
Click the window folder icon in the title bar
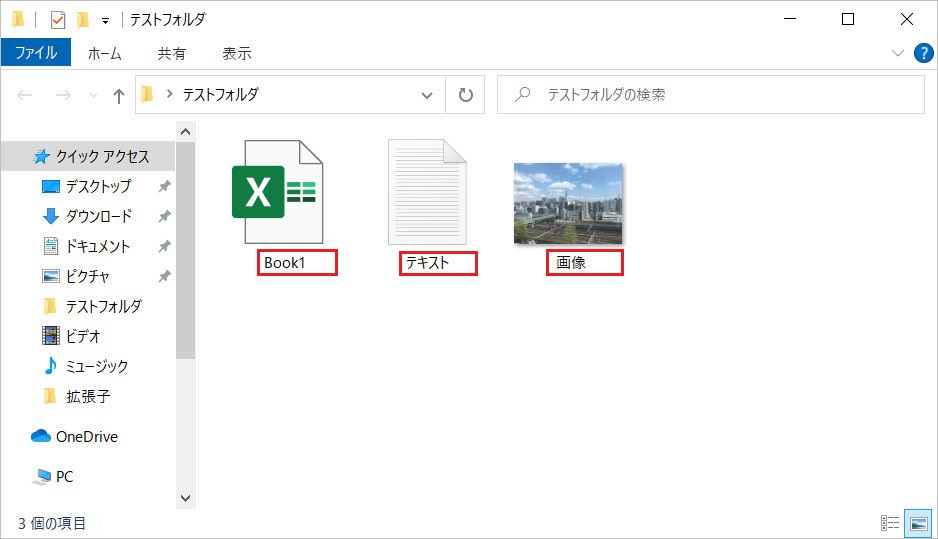(18, 20)
